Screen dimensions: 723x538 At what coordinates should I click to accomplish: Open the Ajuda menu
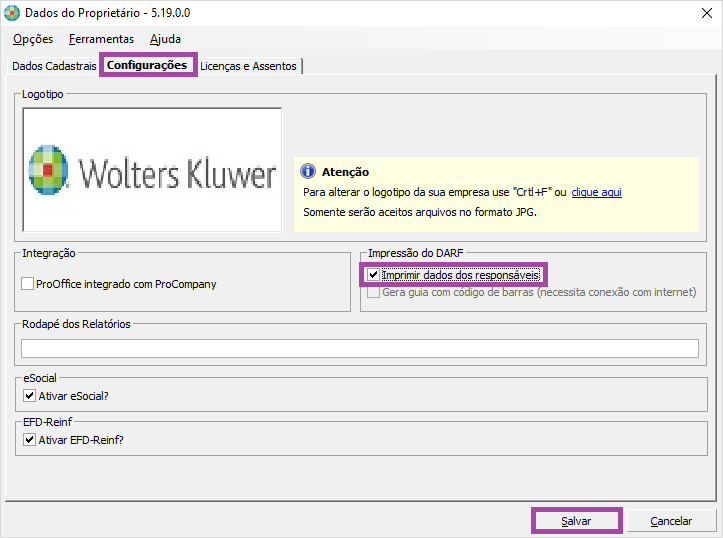pos(165,39)
